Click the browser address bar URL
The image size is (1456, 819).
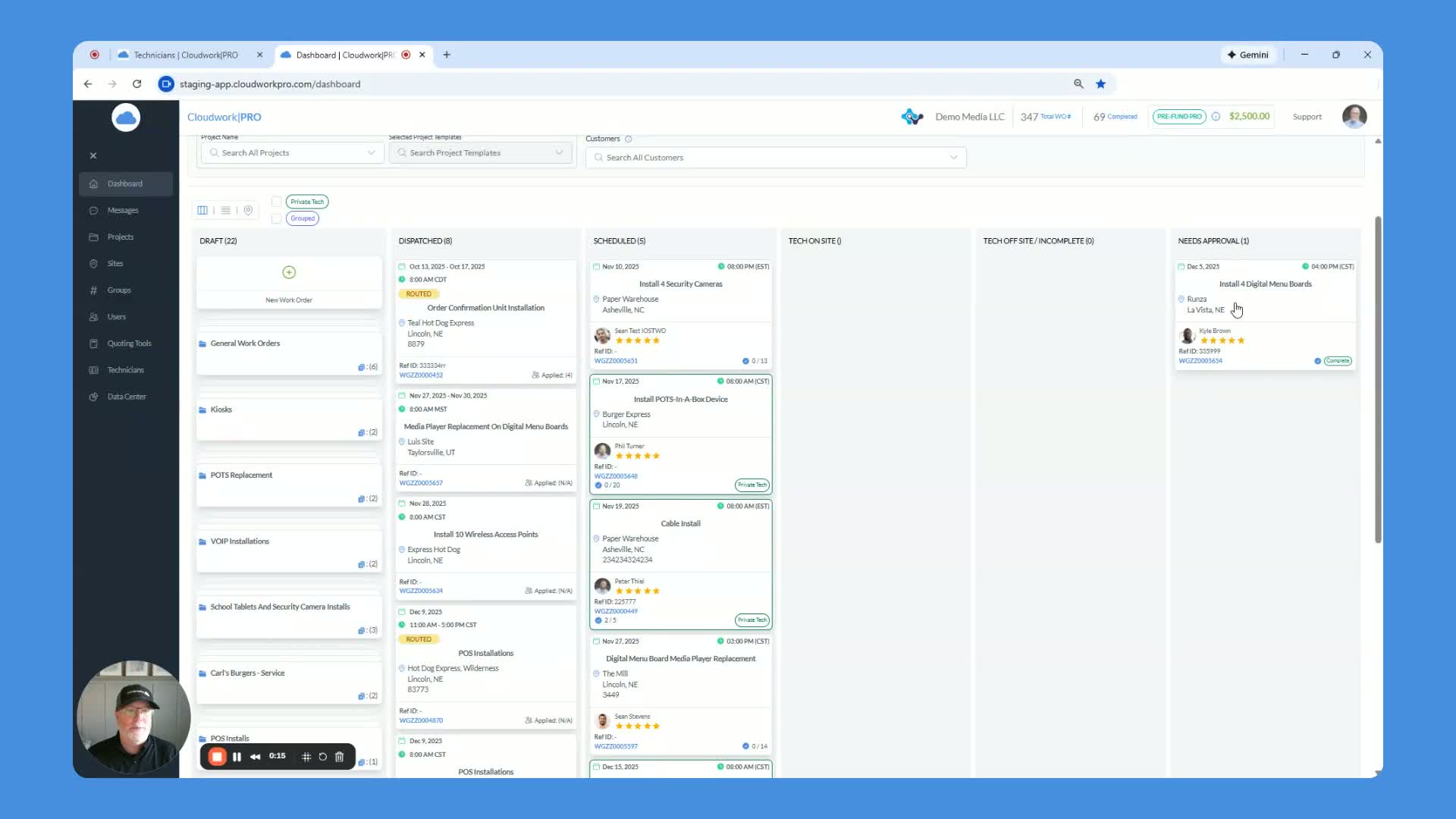point(270,84)
